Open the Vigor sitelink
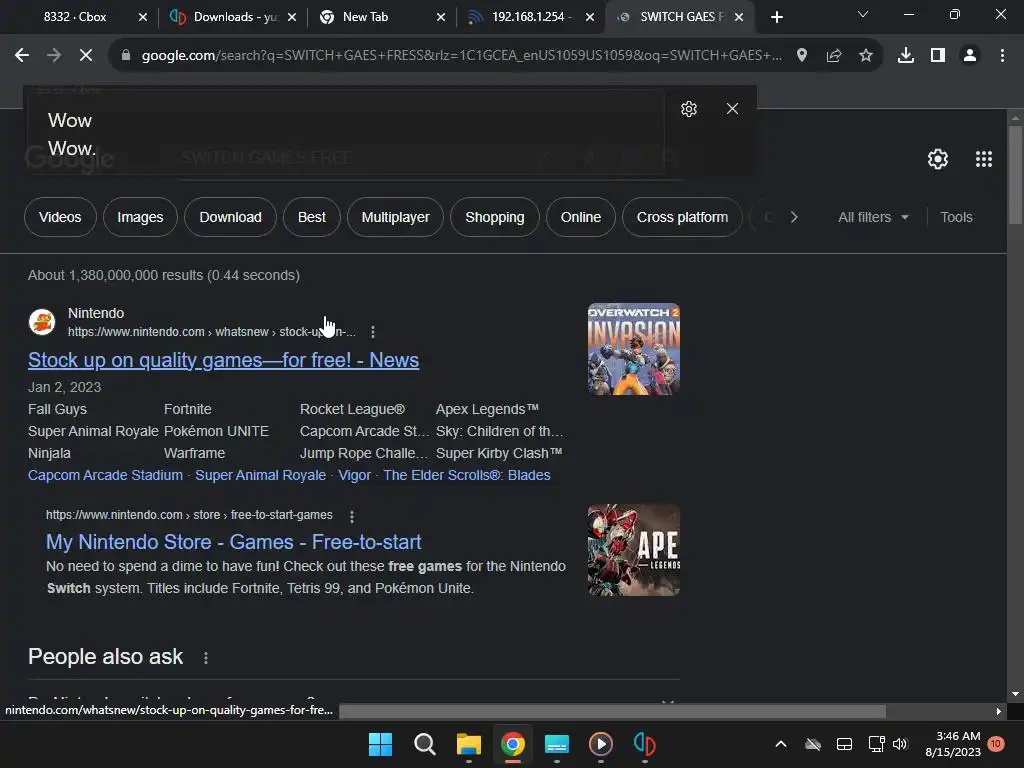Viewport: 1024px width, 768px height. [x=355, y=475]
